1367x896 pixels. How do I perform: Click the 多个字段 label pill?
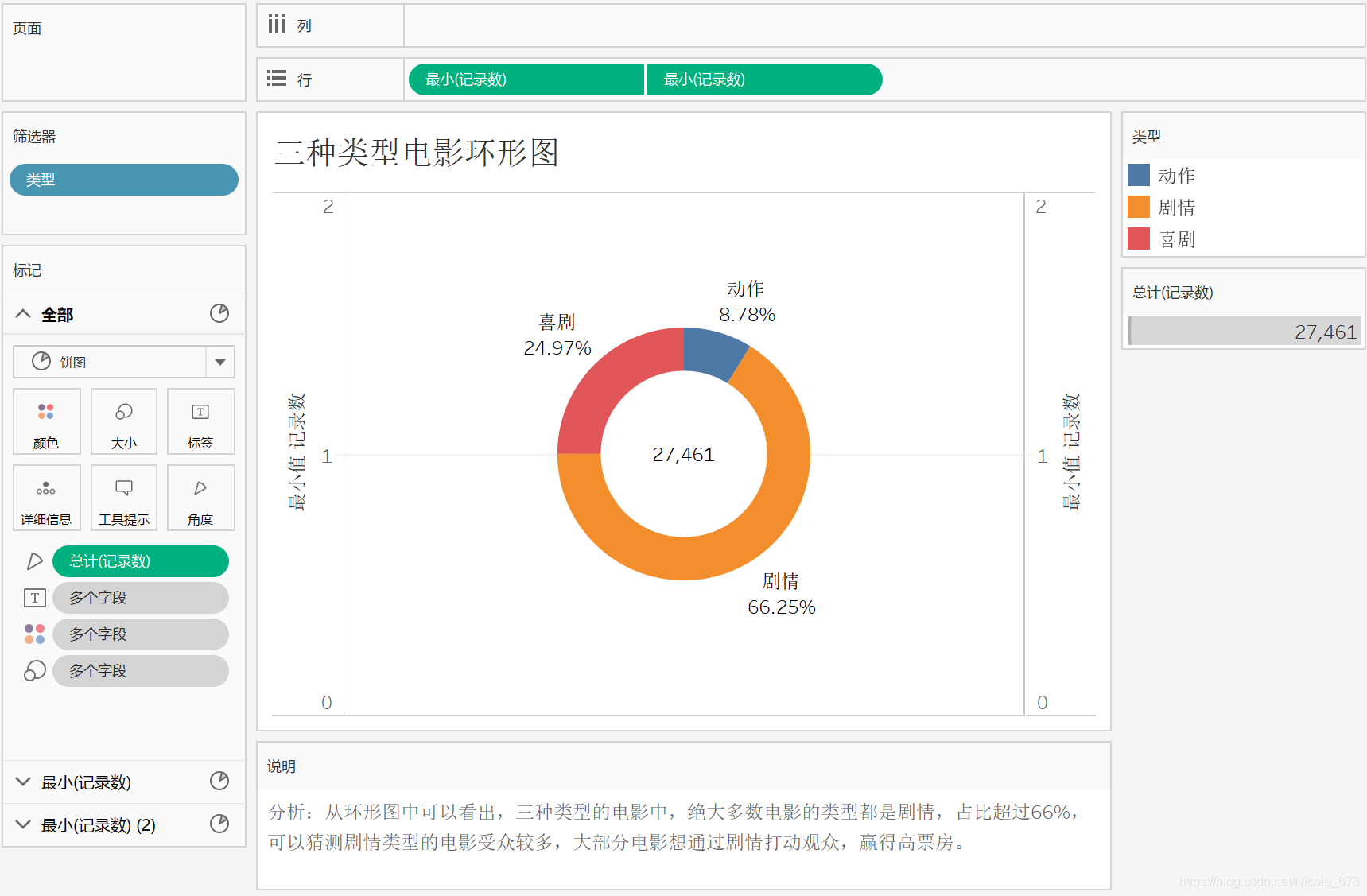[141, 598]
